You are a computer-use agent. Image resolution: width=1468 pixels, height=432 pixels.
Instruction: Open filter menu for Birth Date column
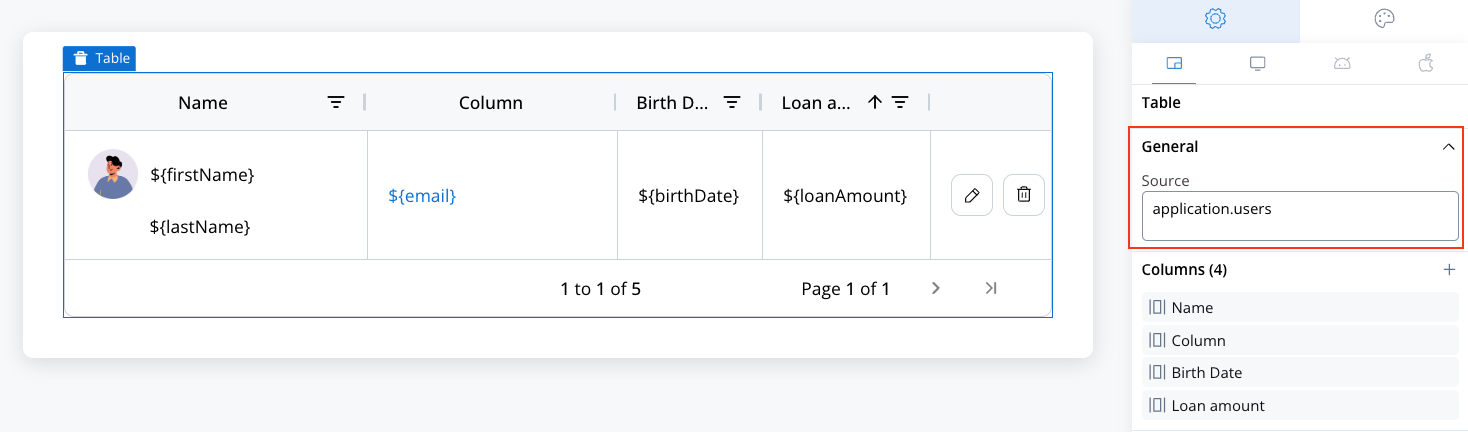coord(732,102)
